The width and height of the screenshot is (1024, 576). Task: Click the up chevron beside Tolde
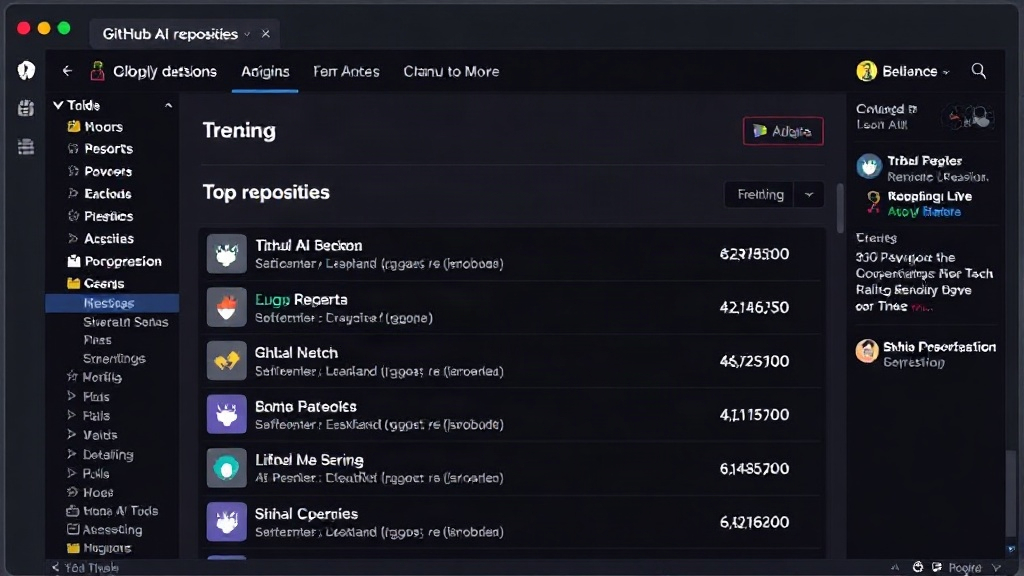(x=168, y=105)
